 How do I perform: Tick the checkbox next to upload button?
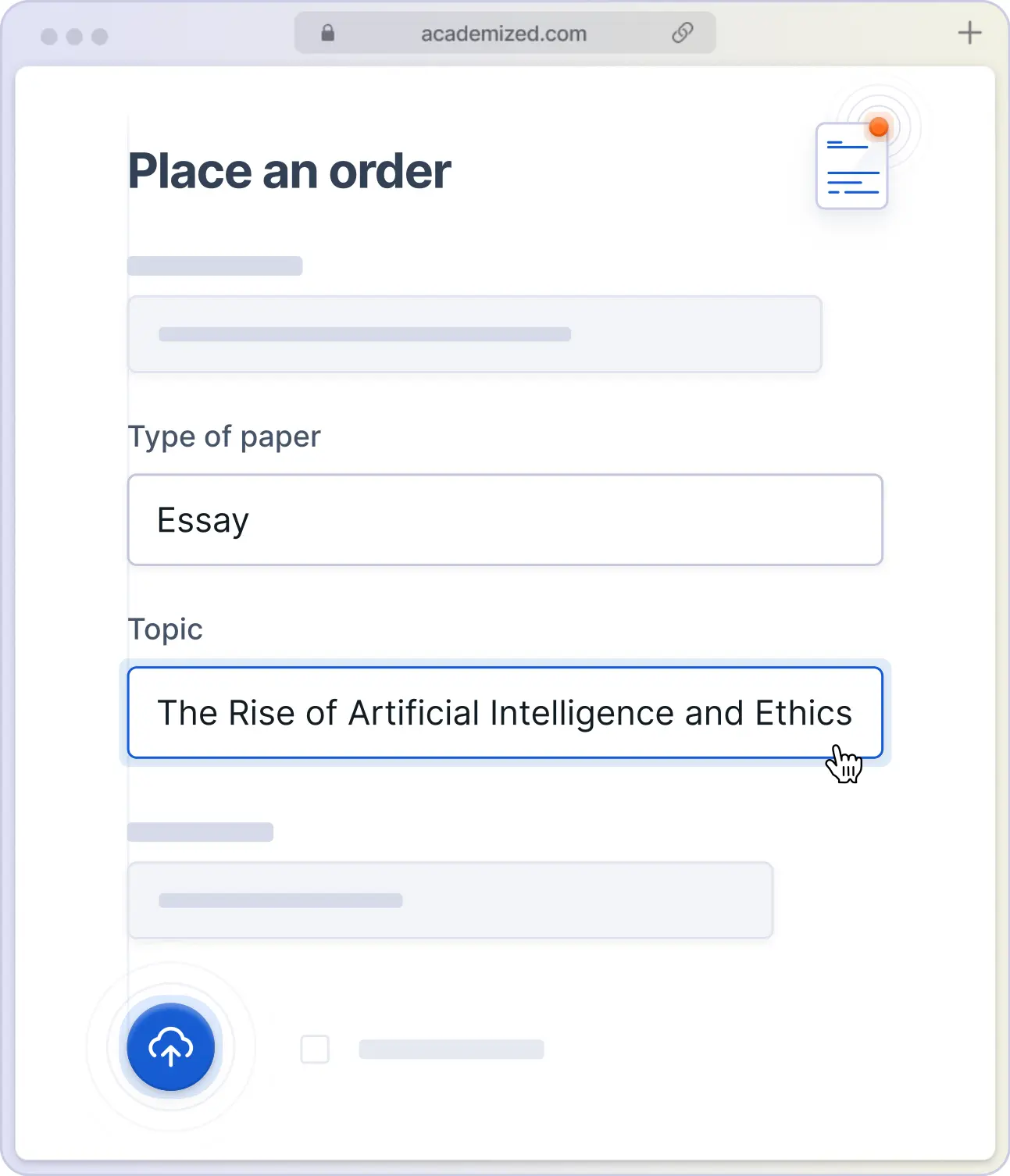(315, 1049)
